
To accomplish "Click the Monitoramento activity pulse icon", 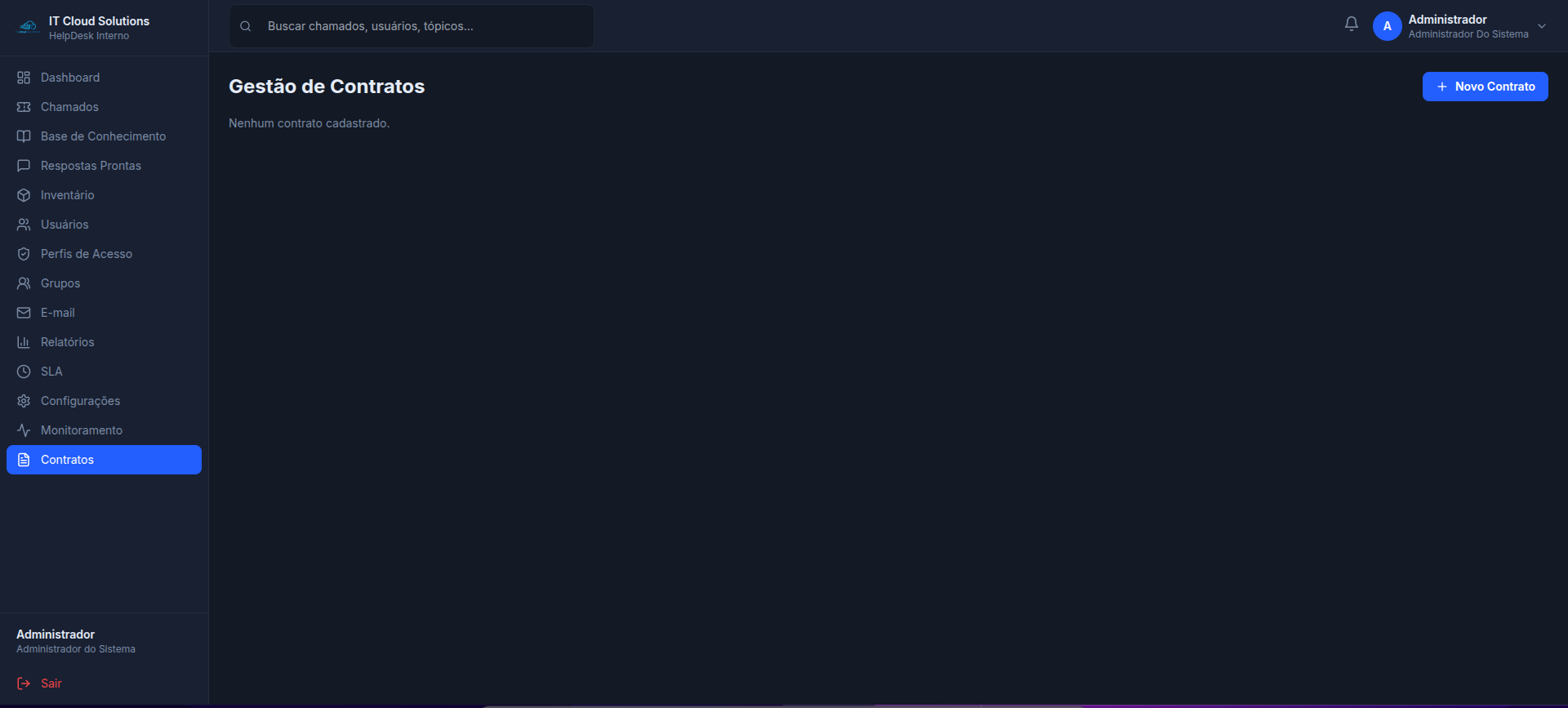I will point(24,430).
